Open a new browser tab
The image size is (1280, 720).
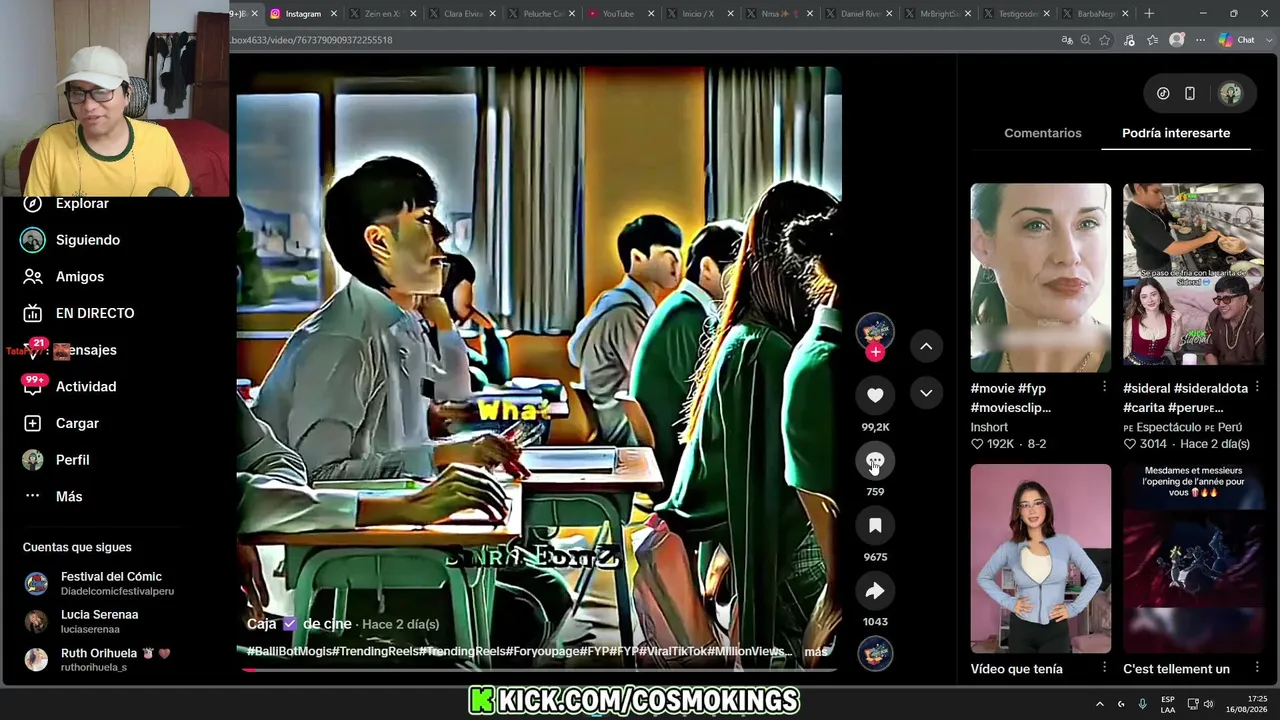(1149, 14)
